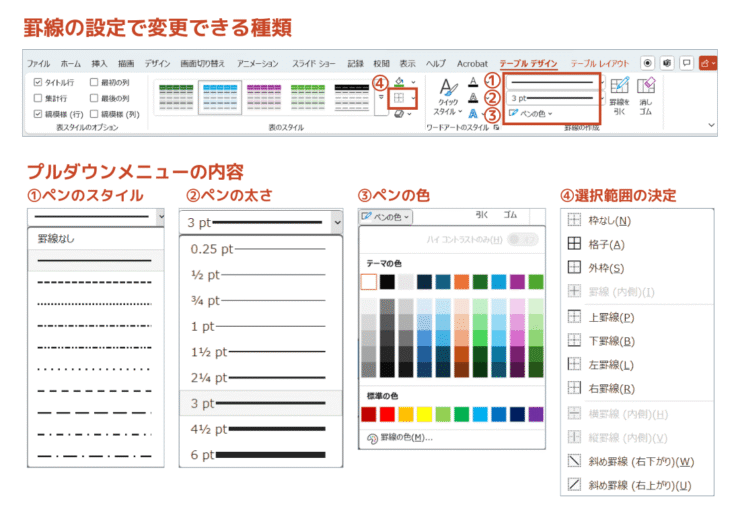The height and width of the screenshot is (505, 740).
Task: Click shading paint bucket dropdown arrow
Action: 413,82
